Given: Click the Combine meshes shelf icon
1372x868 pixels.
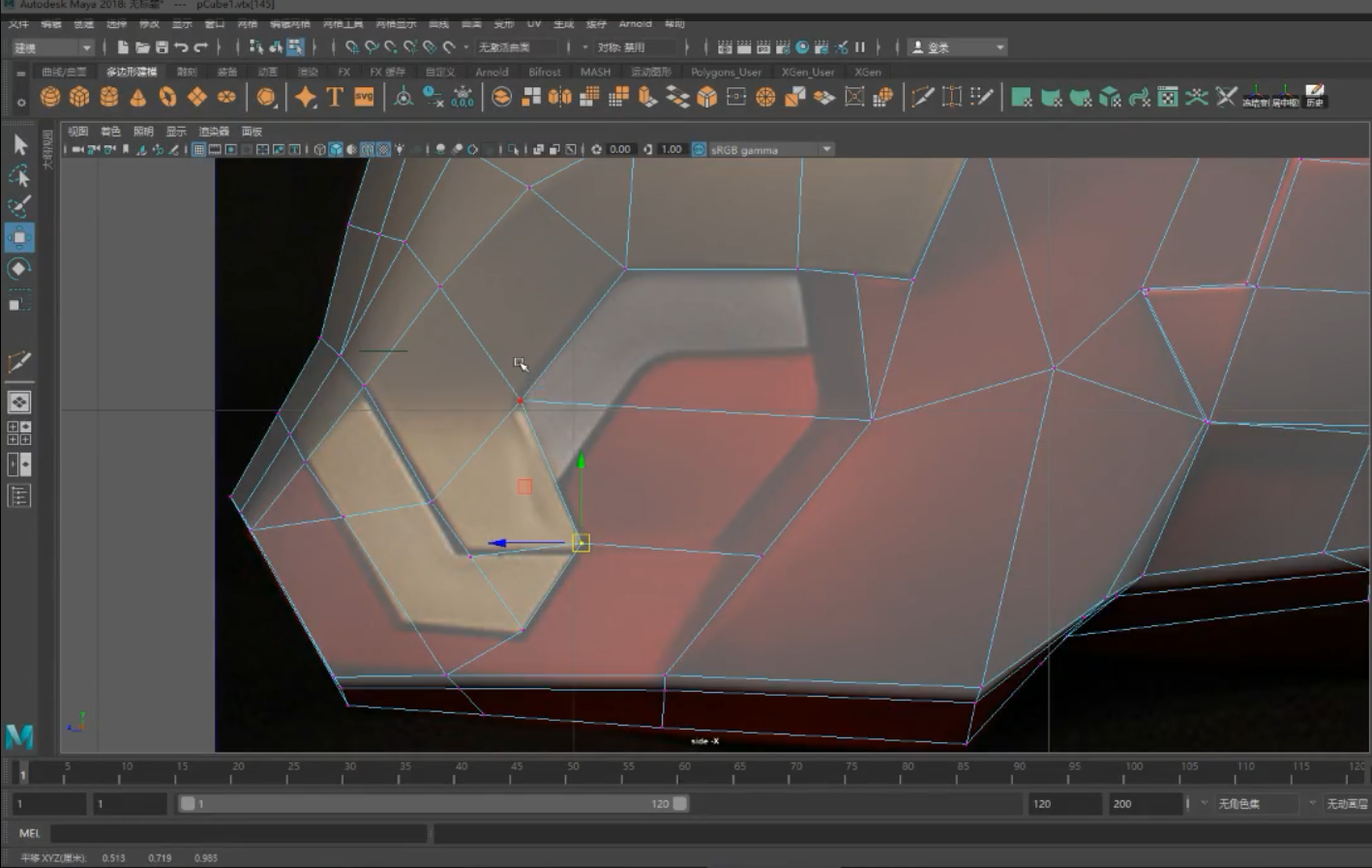Looking at the screenshot, I should [531, 97].
